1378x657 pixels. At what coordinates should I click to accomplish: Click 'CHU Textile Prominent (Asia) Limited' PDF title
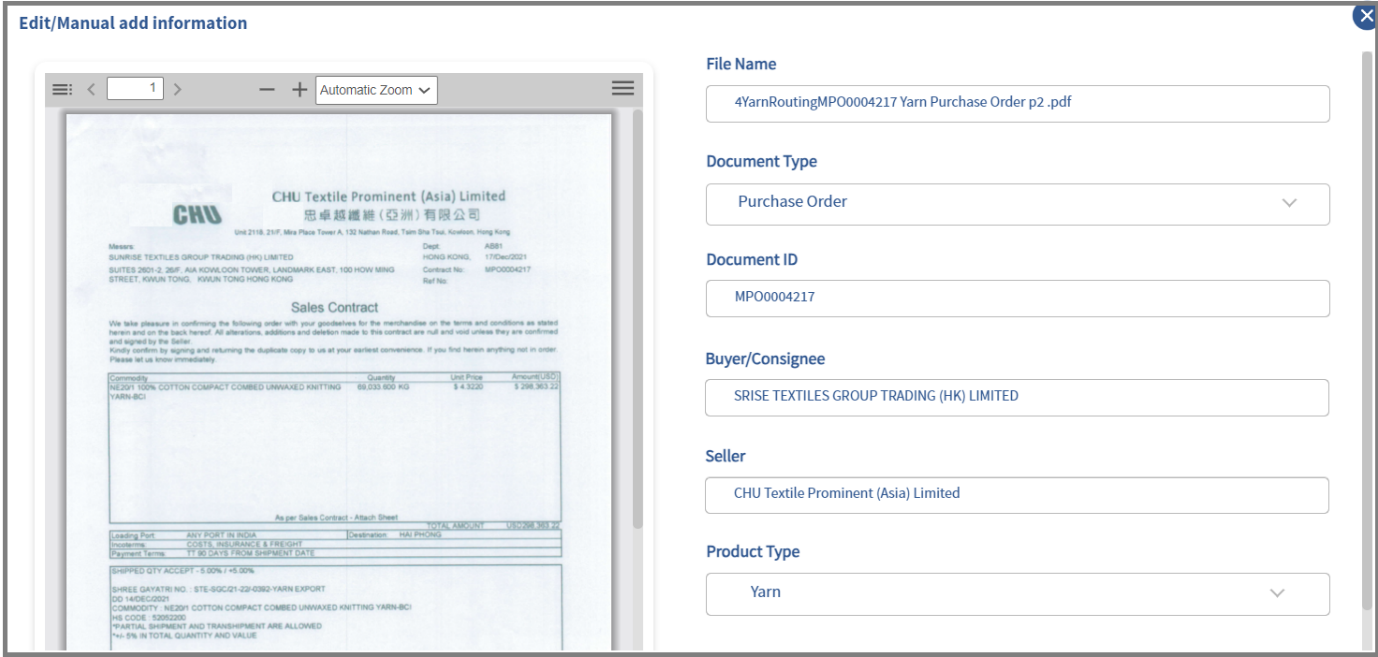(389, 196)
